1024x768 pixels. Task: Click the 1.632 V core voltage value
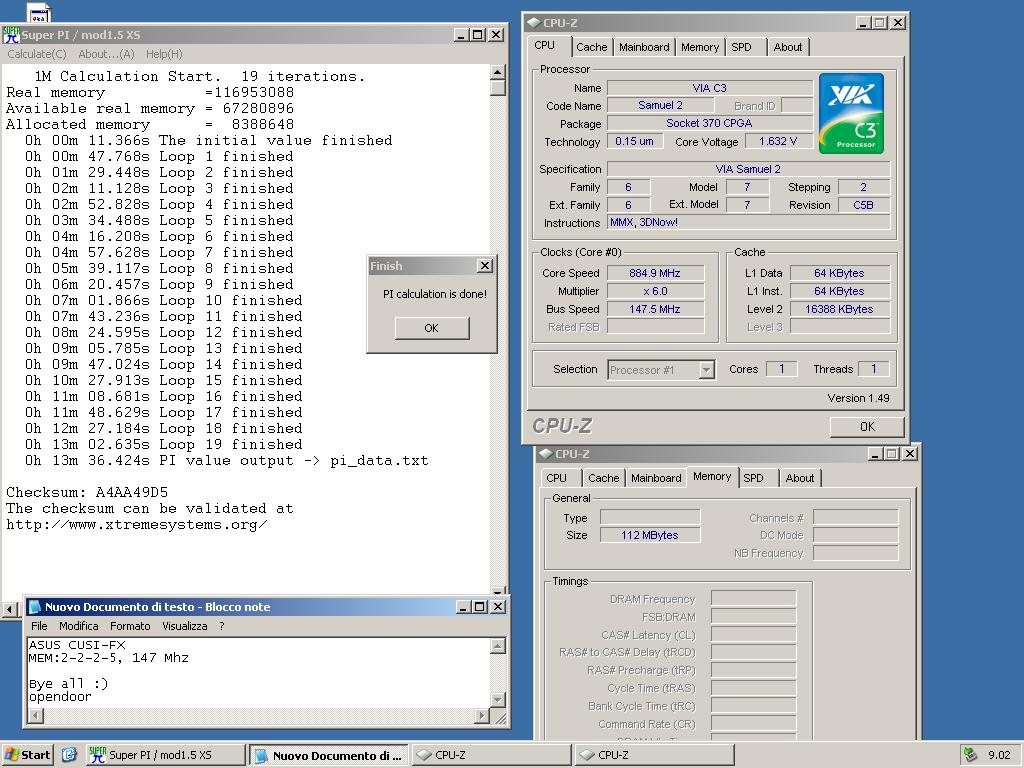pyautogui.click(x=778, y=141)
